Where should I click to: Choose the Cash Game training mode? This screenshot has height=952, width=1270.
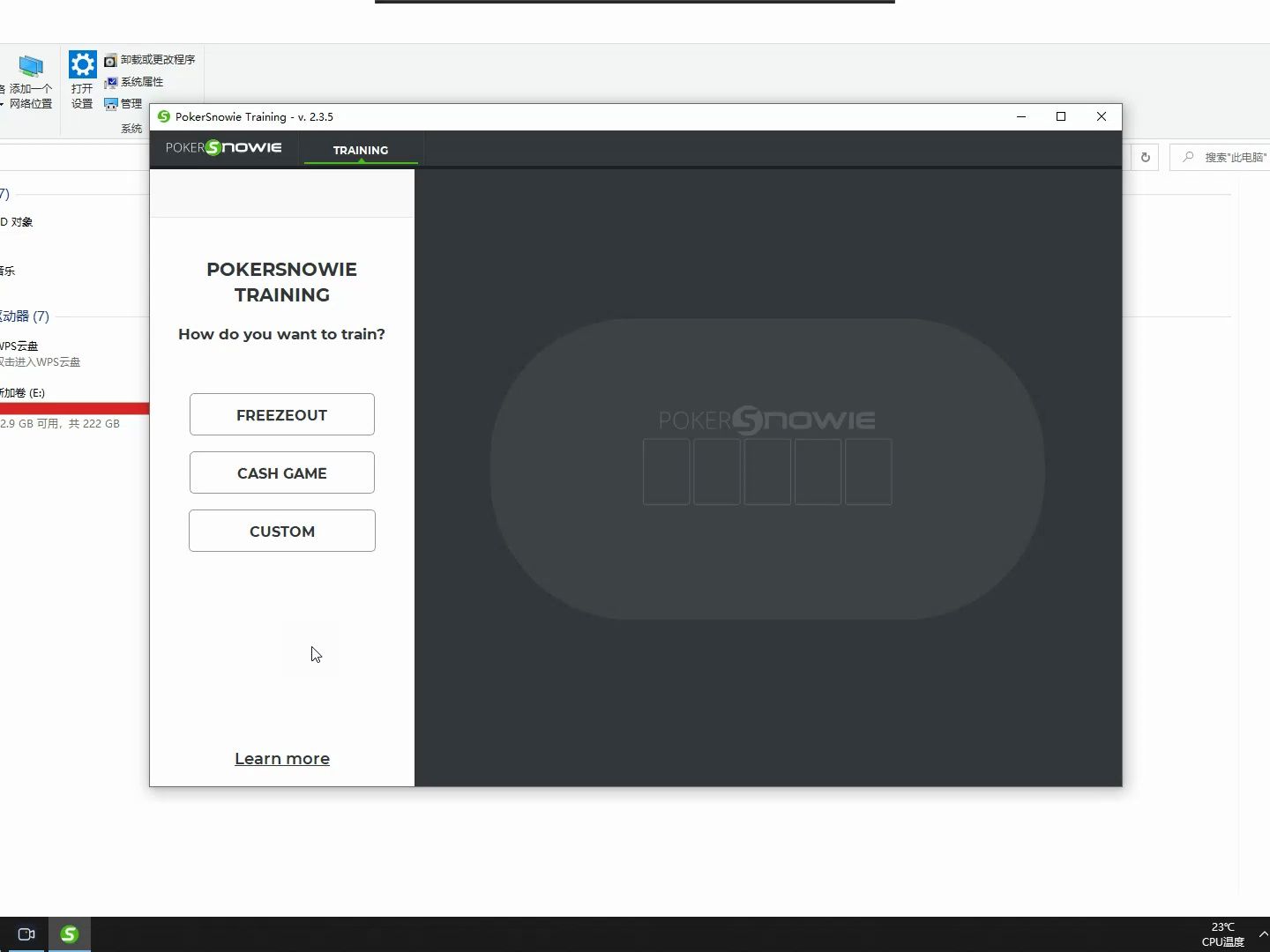pyautogui.click(x=282, y=472)
